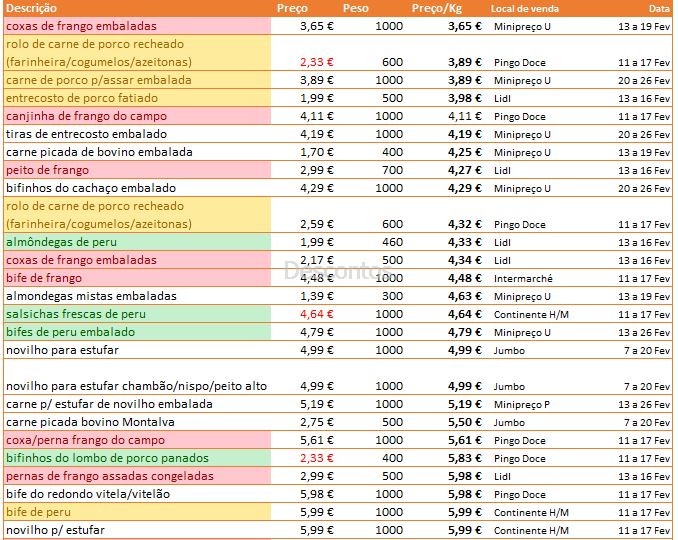The width and height of the screenshot is (678, 540).
Task: Click the 2,75 € price cell
Action: pos(317,422)
